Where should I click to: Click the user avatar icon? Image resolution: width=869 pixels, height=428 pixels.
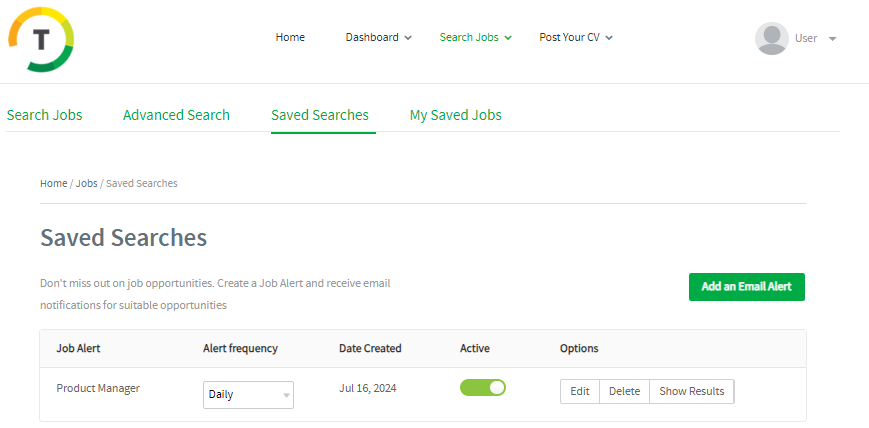(771, 38)
